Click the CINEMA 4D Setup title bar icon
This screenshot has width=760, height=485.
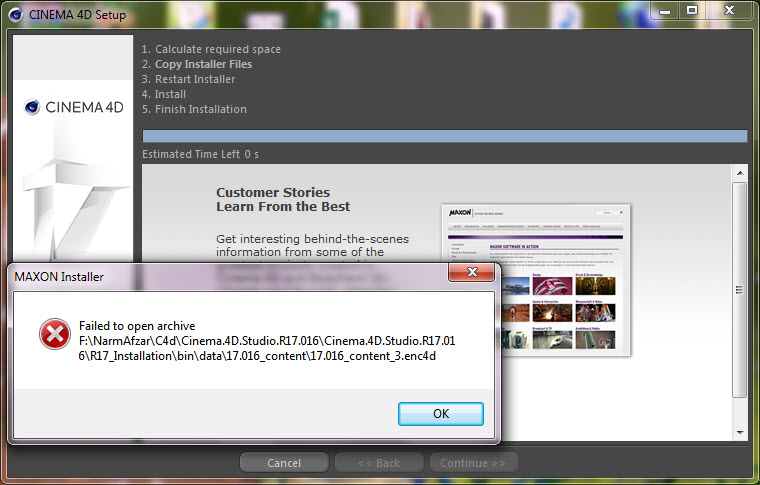[16, 15]
